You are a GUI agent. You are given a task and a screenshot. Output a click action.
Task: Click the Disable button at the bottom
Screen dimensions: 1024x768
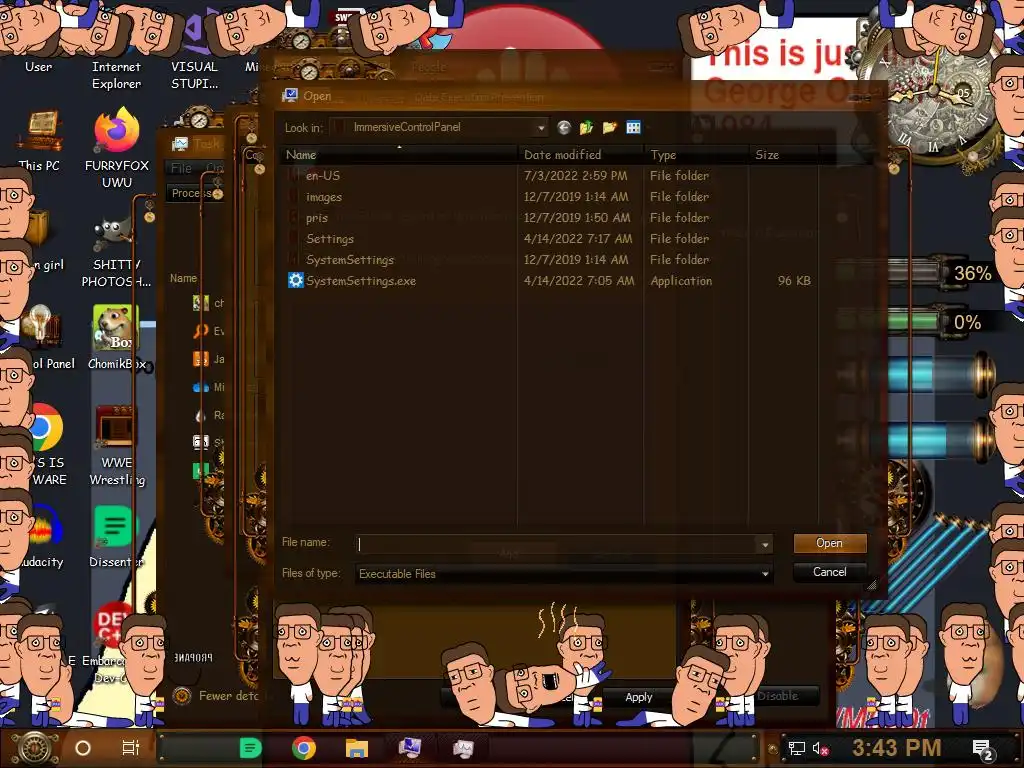point(777,696)
